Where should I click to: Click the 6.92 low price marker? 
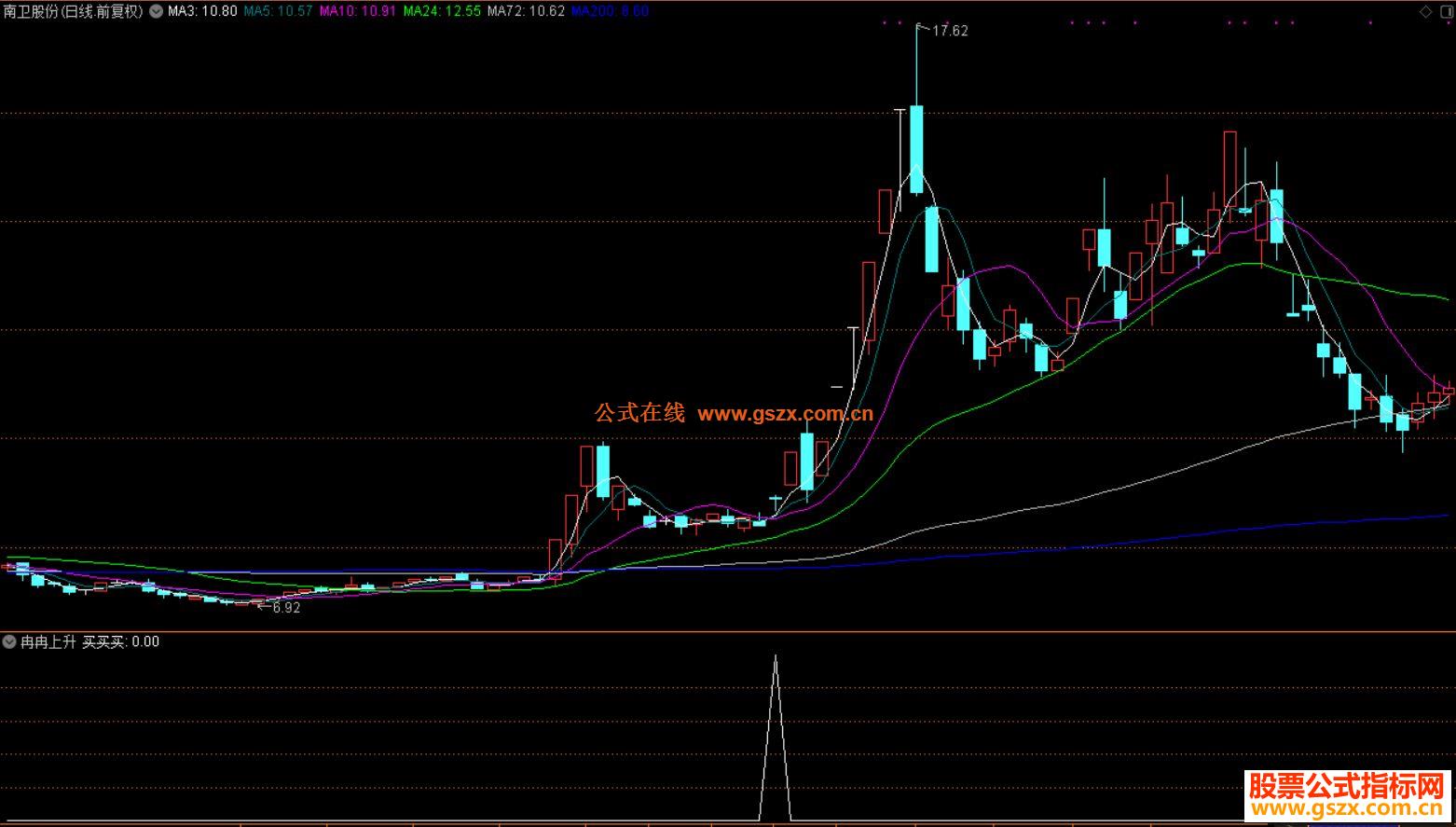click(286, 608)
